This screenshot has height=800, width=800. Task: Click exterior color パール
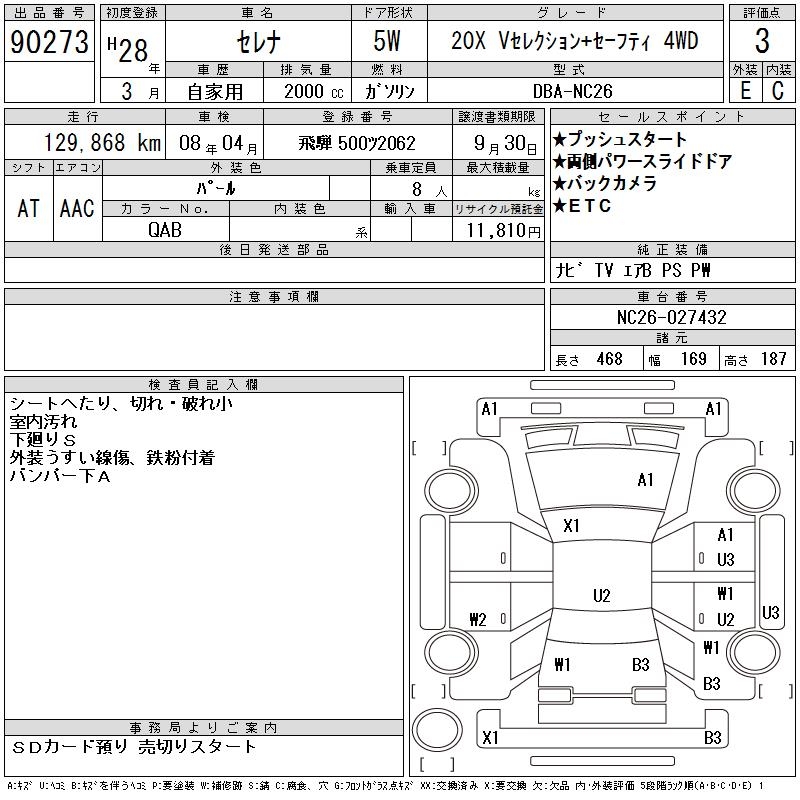(x=216, y=189)
